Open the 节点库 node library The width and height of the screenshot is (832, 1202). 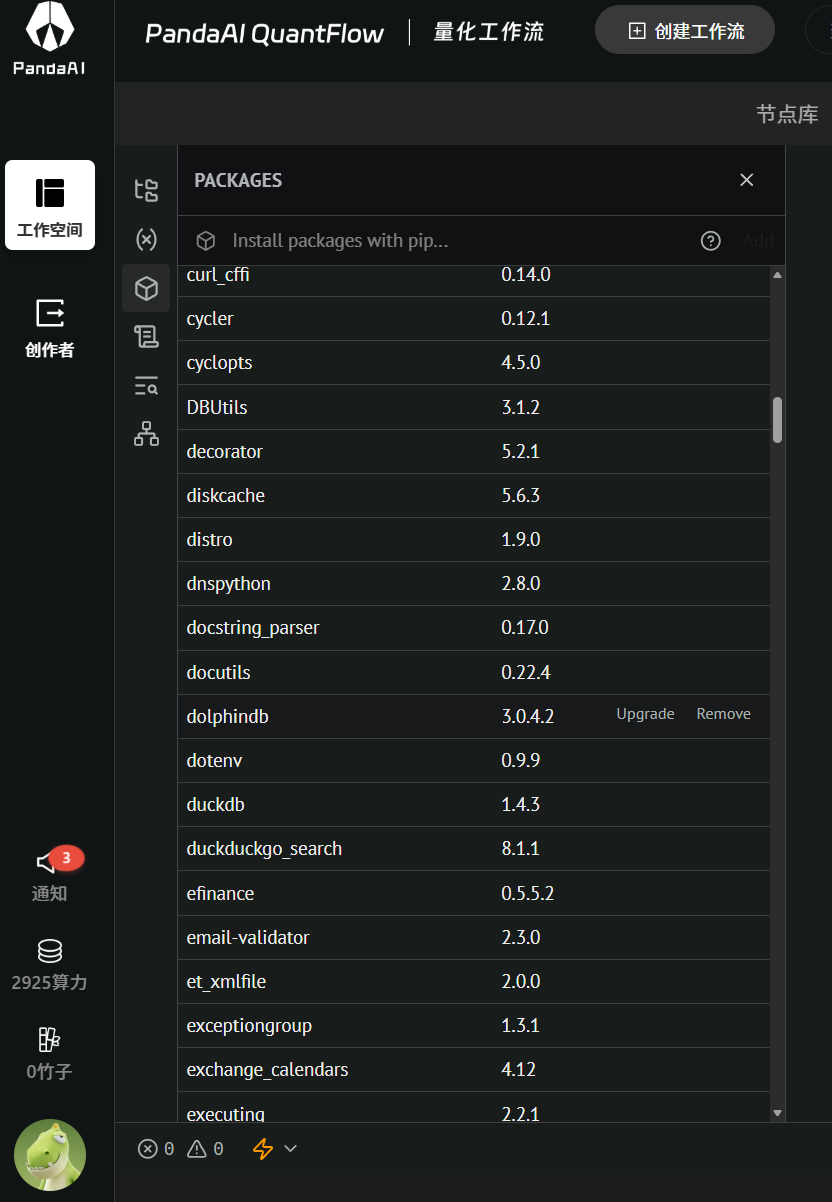point(787,114)
